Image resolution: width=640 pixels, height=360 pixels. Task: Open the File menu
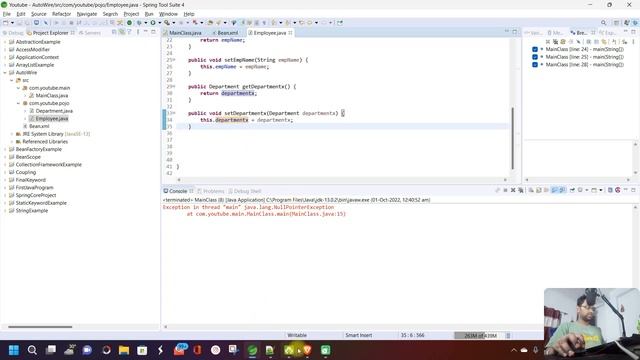[x=7, y=14]
